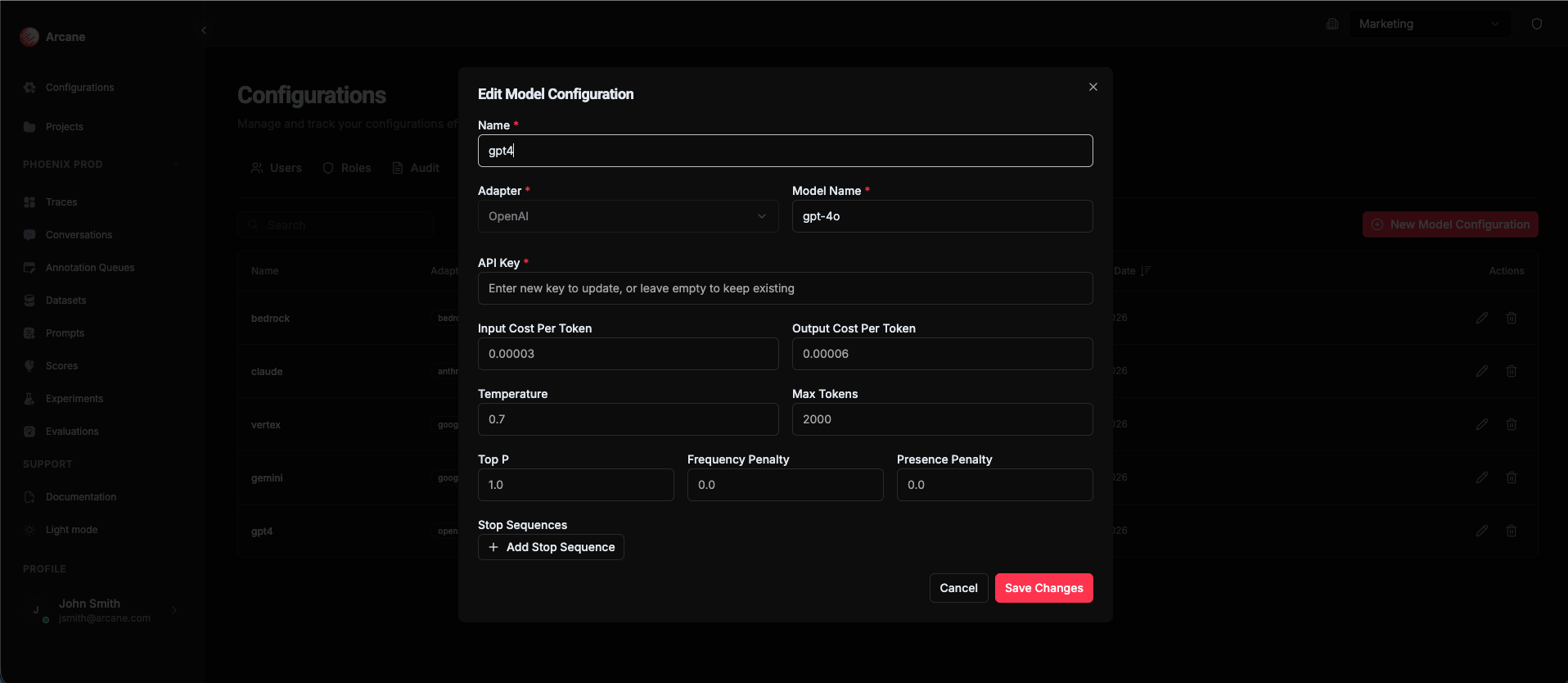The width and height of the screenshot is (1568, 683).
Task: Click the building icon beside Marketing
Action: point(1332,24)
